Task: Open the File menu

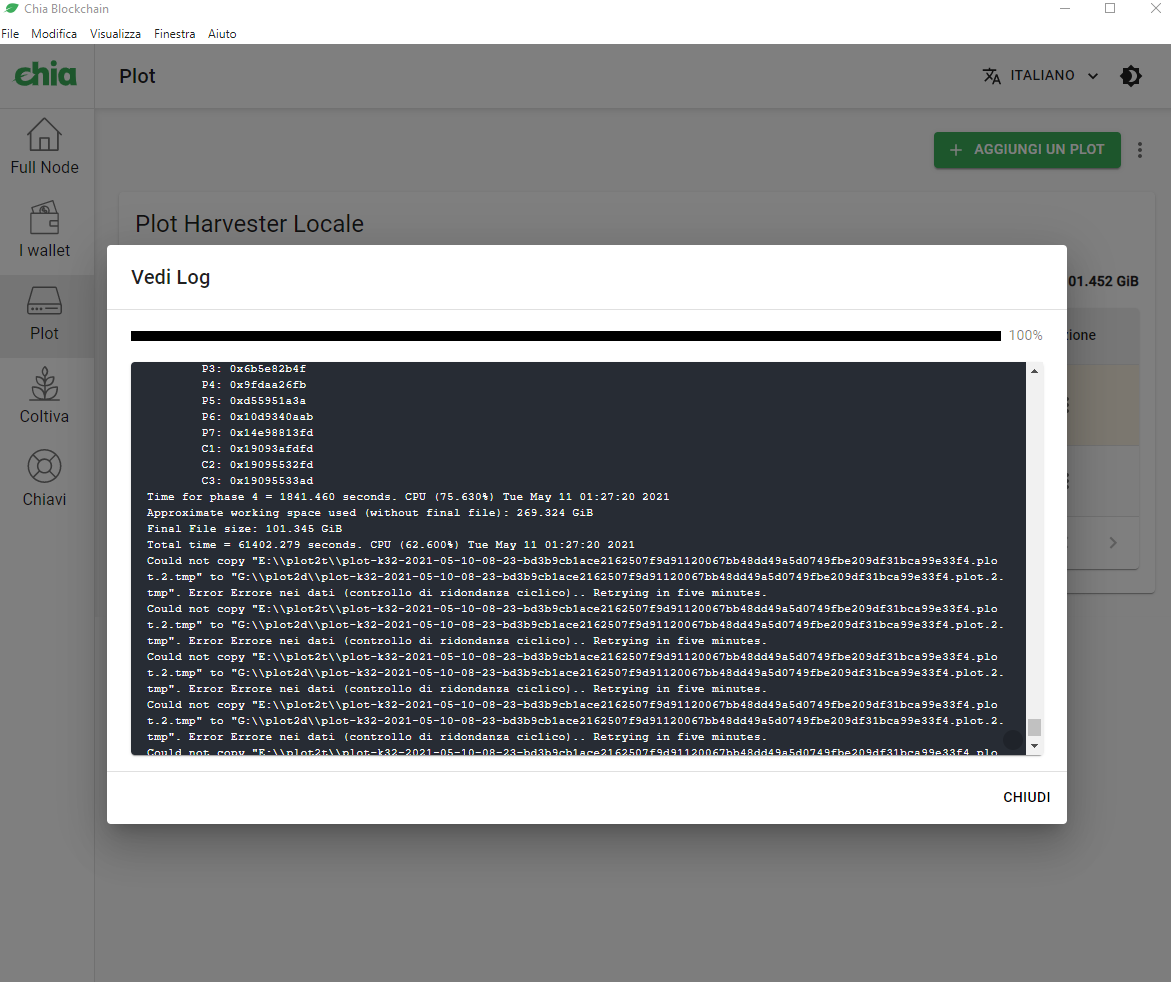Action: pos(10,34)
